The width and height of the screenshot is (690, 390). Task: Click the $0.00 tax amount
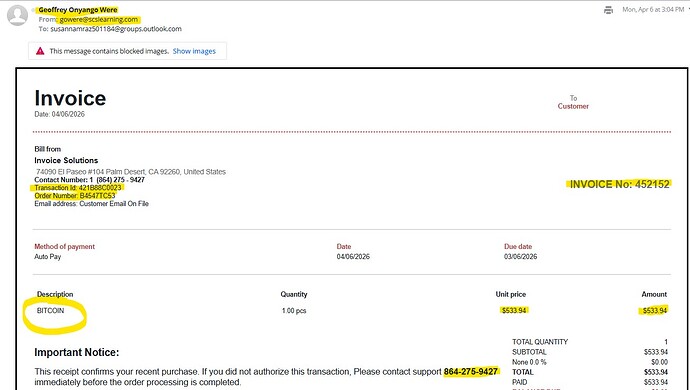pyautogui.click(x=659, y=362)
